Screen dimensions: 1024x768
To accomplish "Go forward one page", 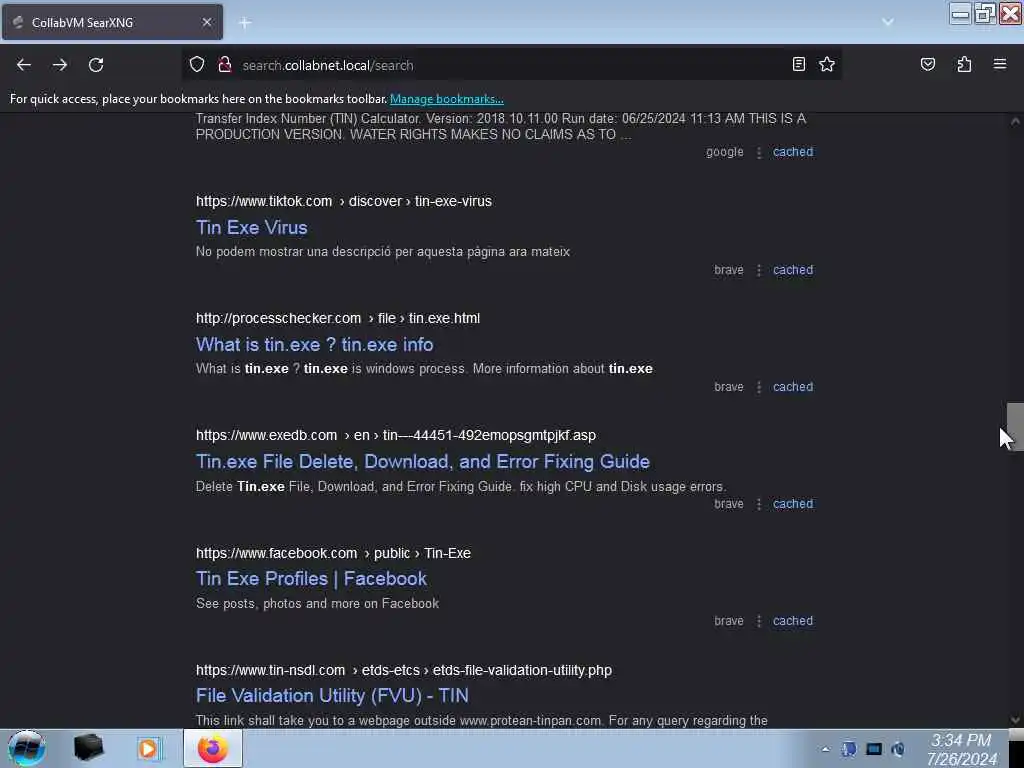I will click(60, 65).
